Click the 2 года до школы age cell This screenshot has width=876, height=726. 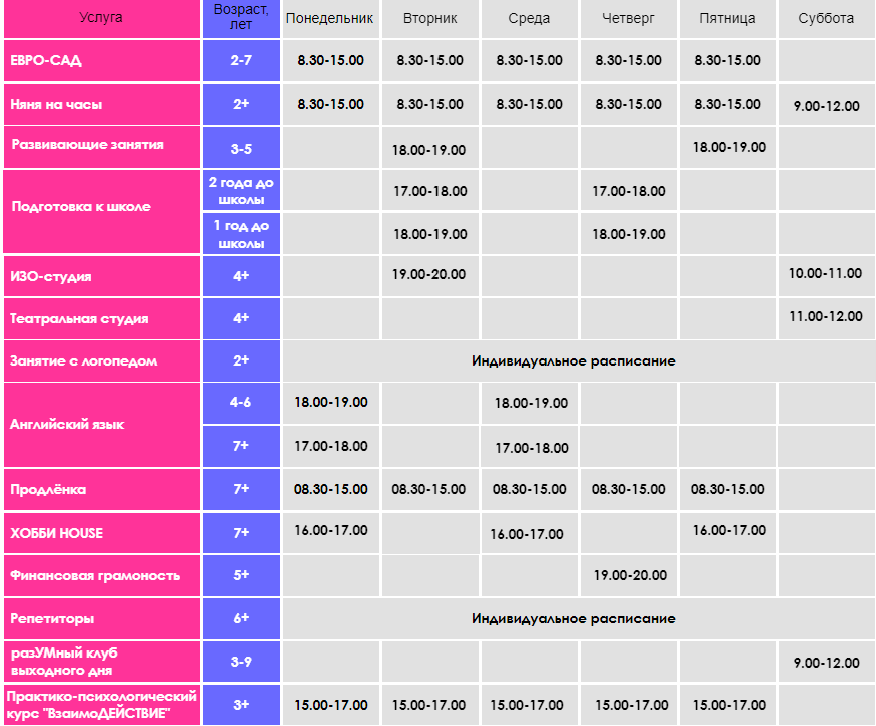point(241,190)
